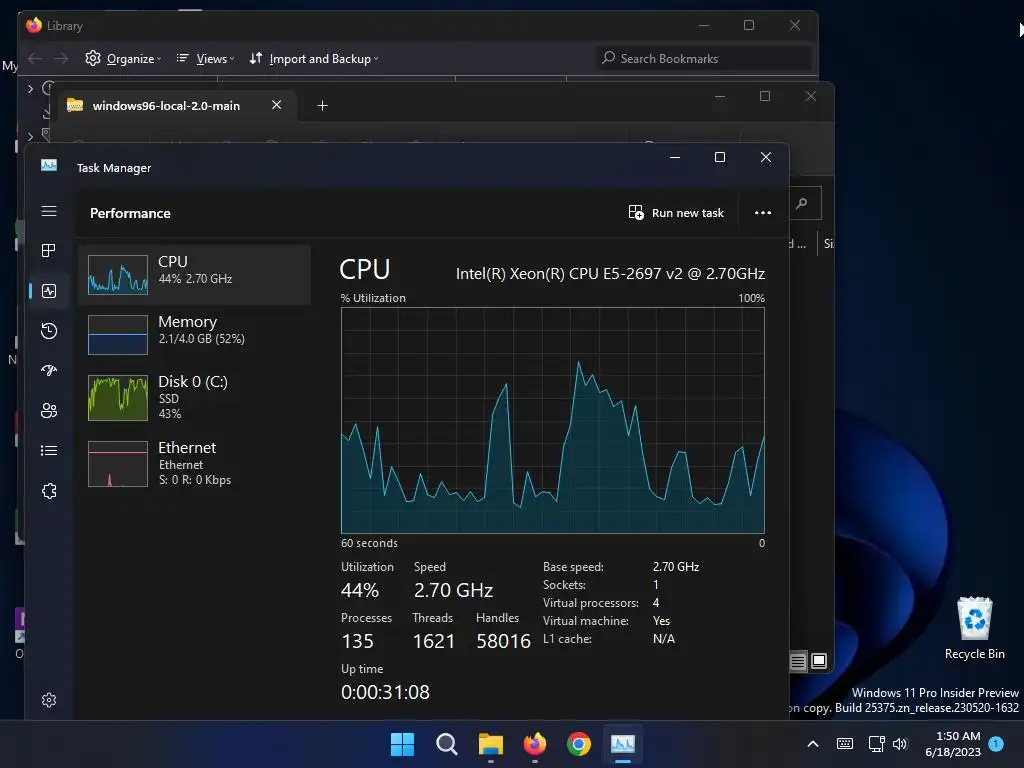
Task: Click Run new task button
Action: pyautogui.click(x=676, y=213)
